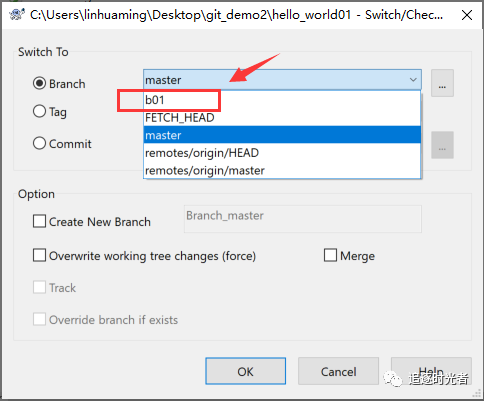Choose FETCH_HEAD in the branch list
The height and width of the screenshot is (401, 484).
click(x=282, y=118)
